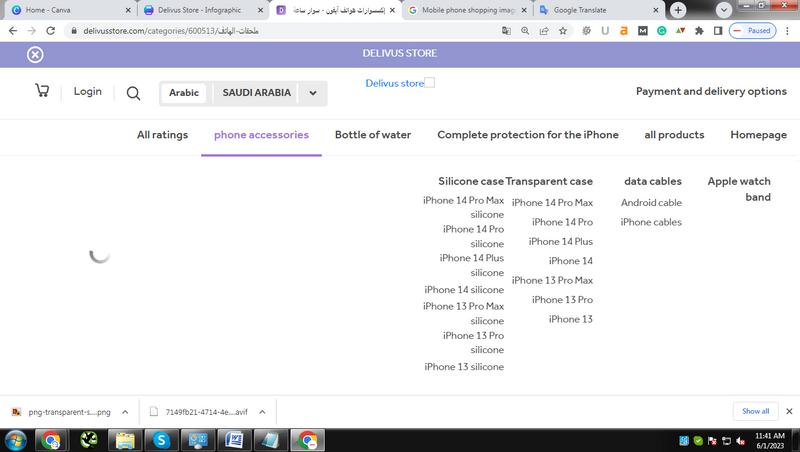Open the Windows Start menu
The width and height of the screenshot is (800, 452).
15,440
